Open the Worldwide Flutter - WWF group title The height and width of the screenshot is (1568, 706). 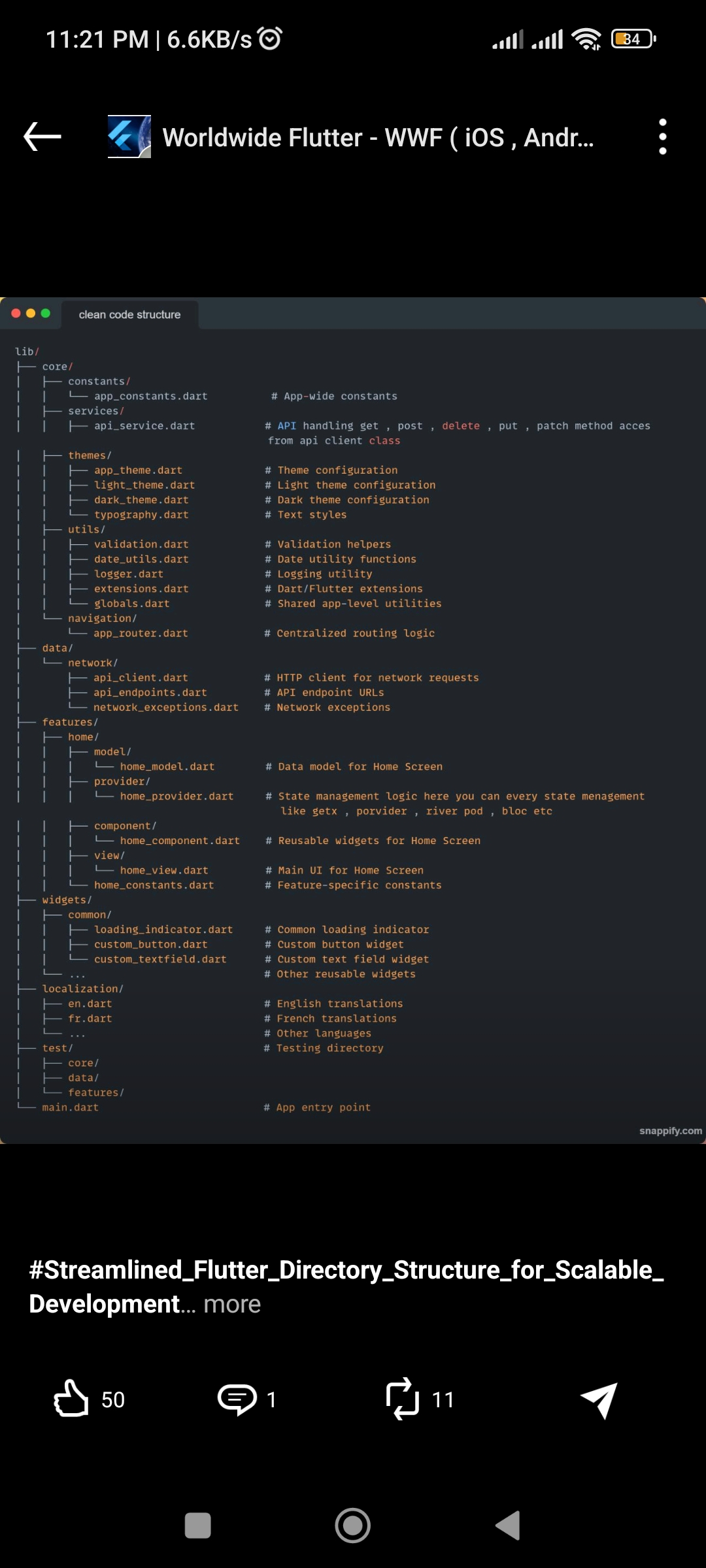pos(378,138)
